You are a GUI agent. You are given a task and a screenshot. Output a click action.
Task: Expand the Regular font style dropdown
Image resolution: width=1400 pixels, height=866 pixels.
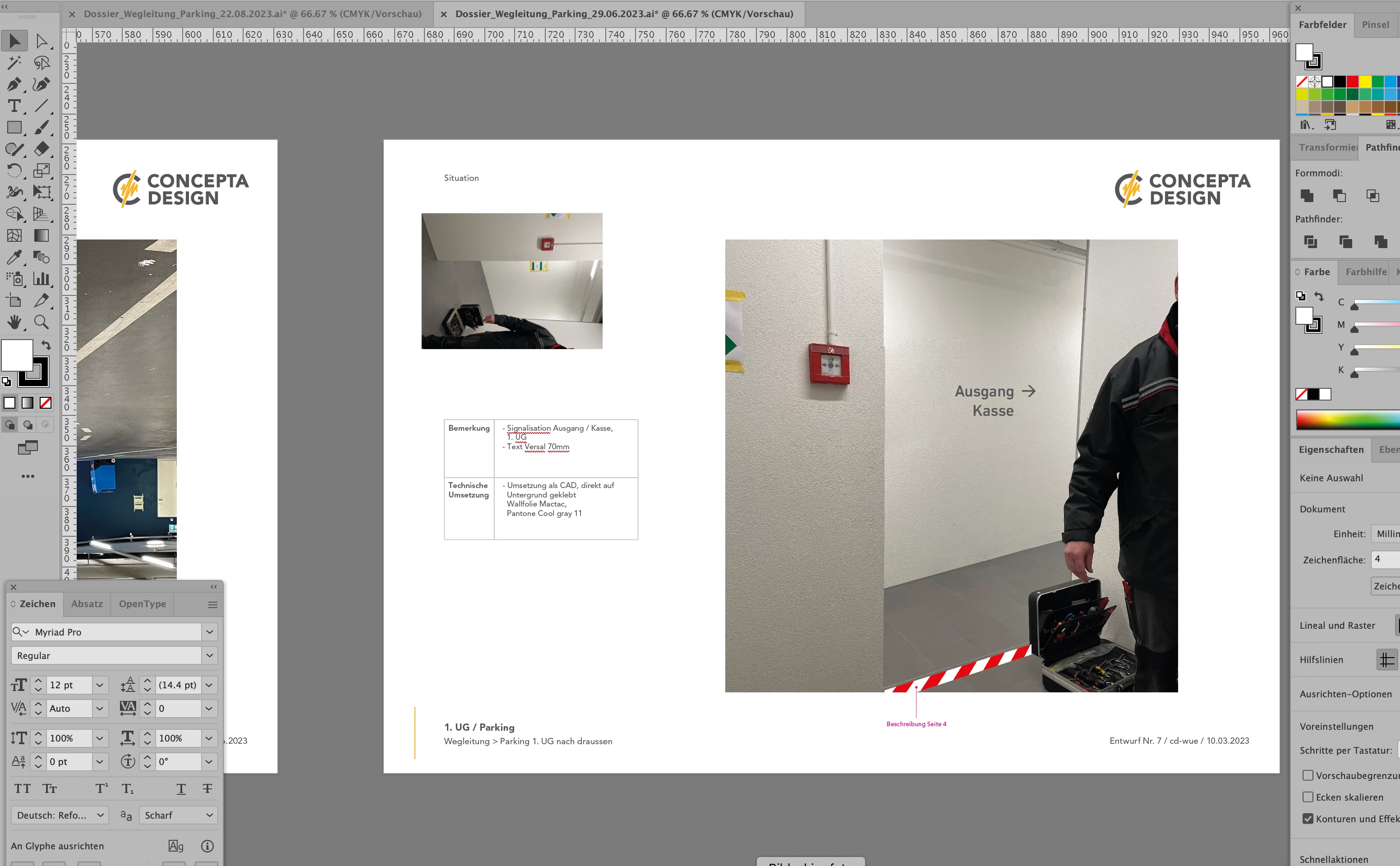[210, 655]
